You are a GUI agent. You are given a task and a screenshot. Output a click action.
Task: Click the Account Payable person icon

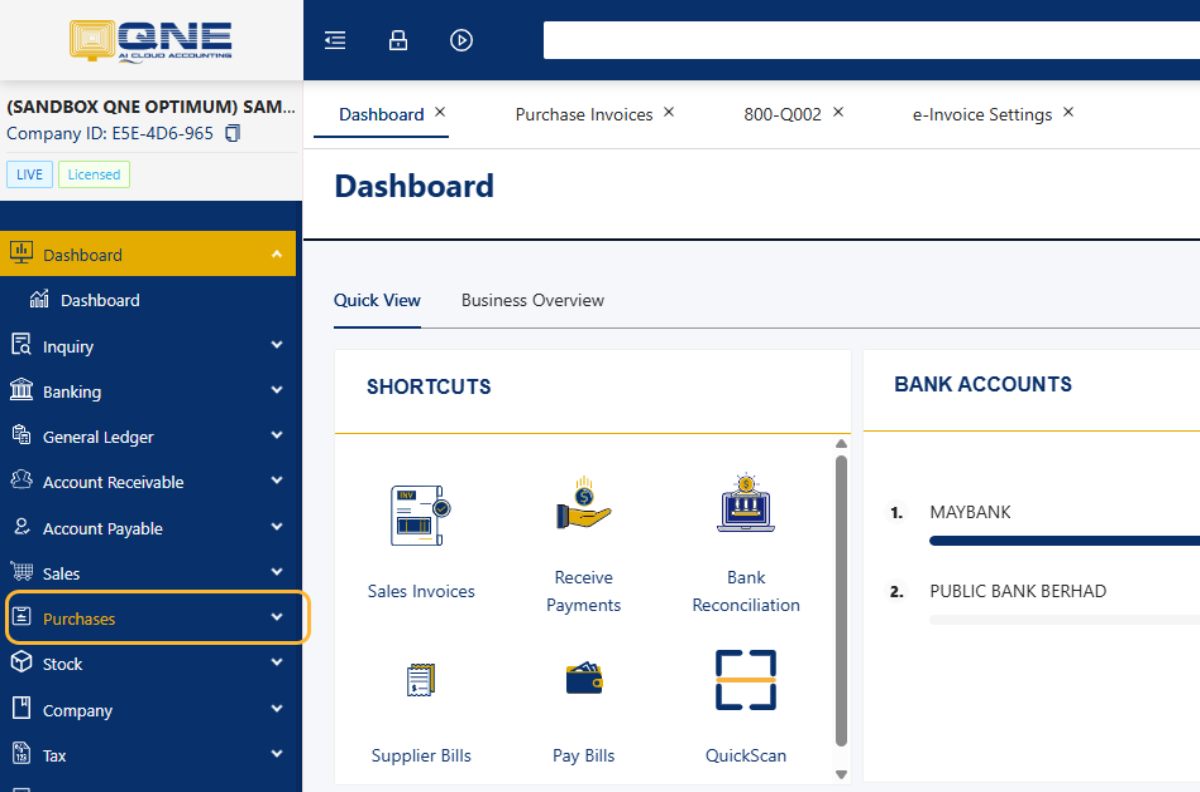(x=21, y=527)
